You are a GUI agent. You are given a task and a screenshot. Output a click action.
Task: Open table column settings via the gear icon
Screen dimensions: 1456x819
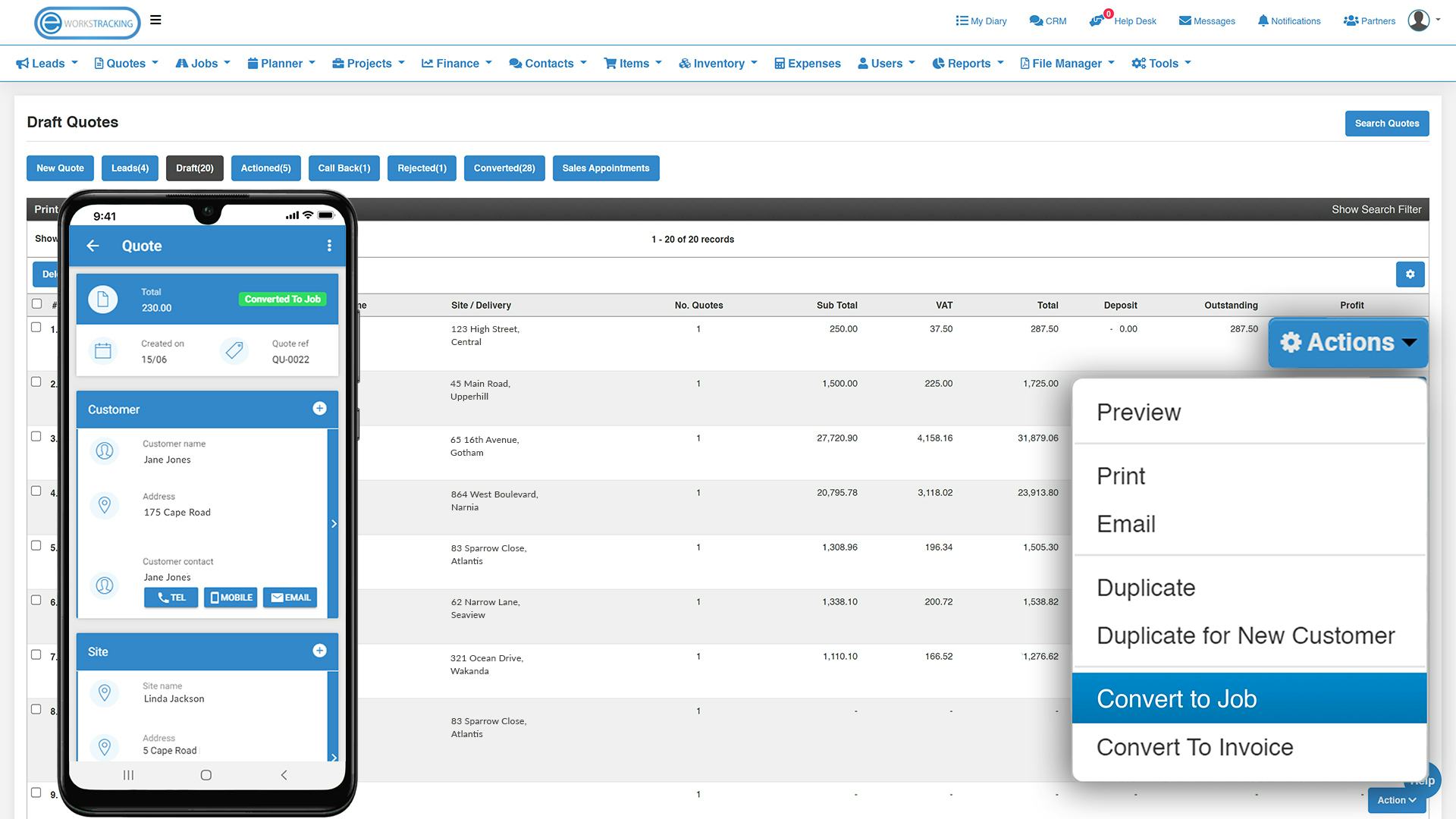[1410, 274]
